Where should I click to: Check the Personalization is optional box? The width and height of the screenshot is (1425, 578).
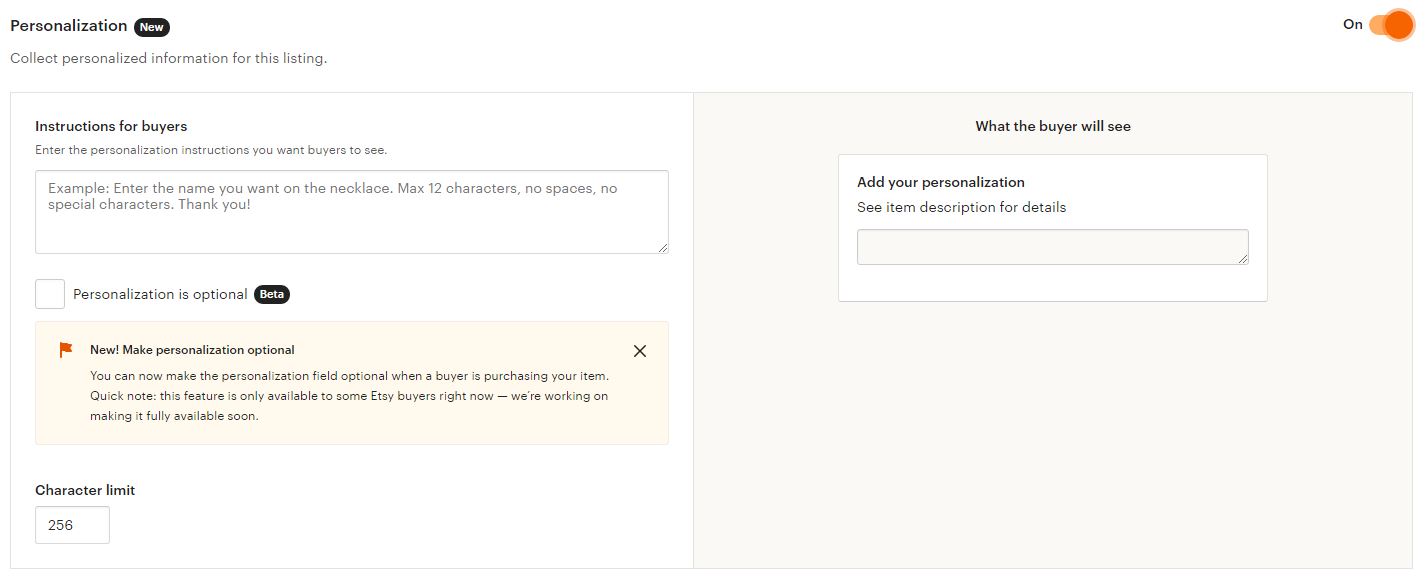coord(50,294)
